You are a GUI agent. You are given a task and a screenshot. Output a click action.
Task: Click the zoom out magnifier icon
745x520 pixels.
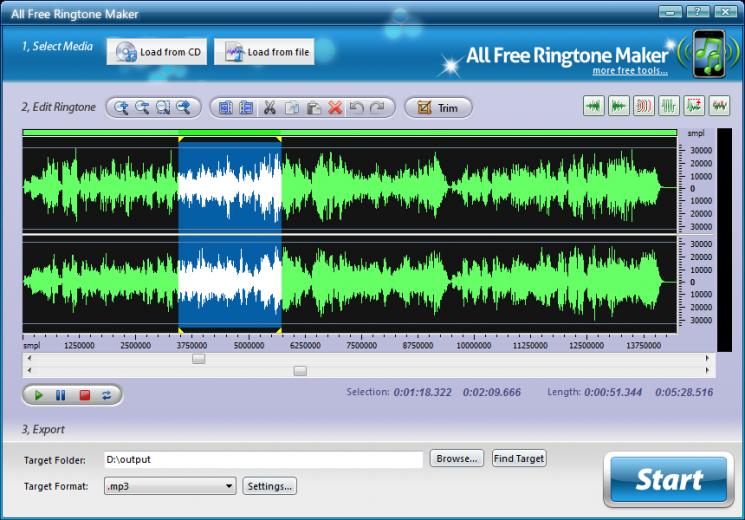click(142, 108)
